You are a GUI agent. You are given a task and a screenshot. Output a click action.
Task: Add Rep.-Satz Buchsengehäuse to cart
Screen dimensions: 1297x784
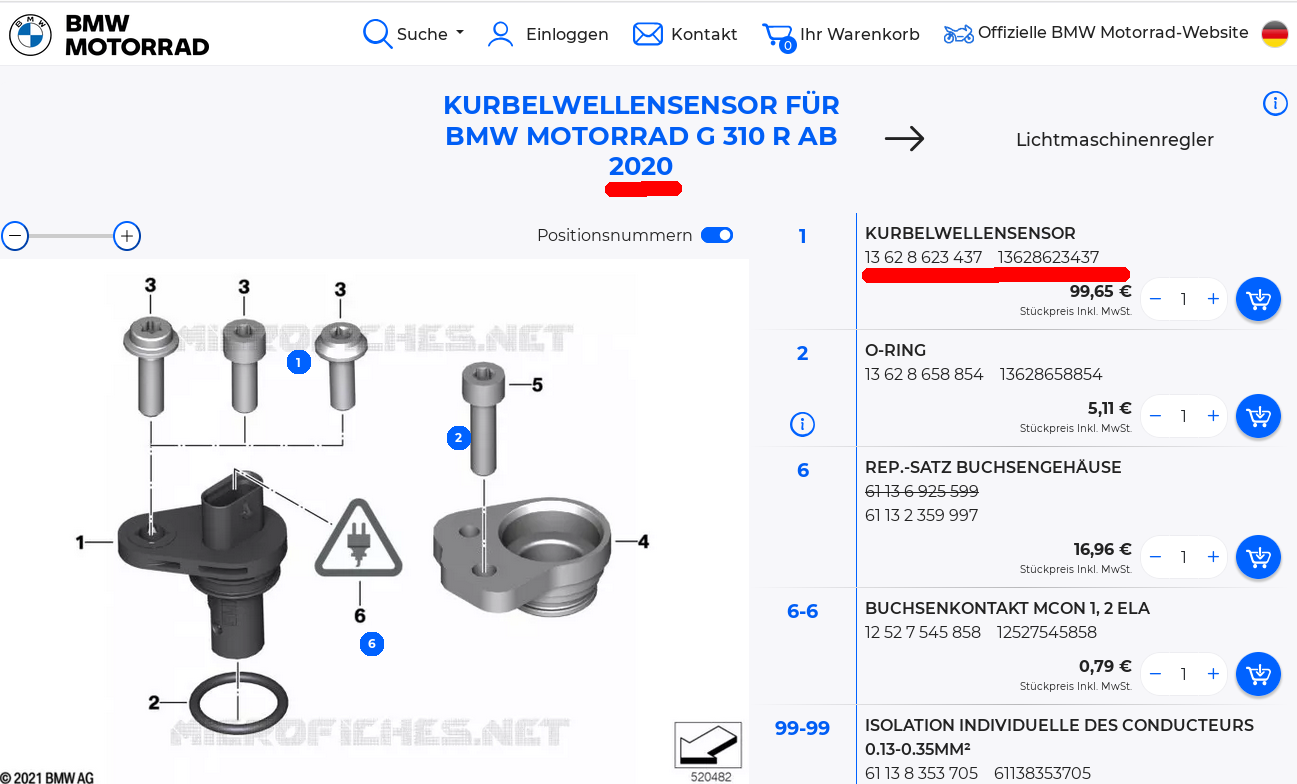[1258, 557]
